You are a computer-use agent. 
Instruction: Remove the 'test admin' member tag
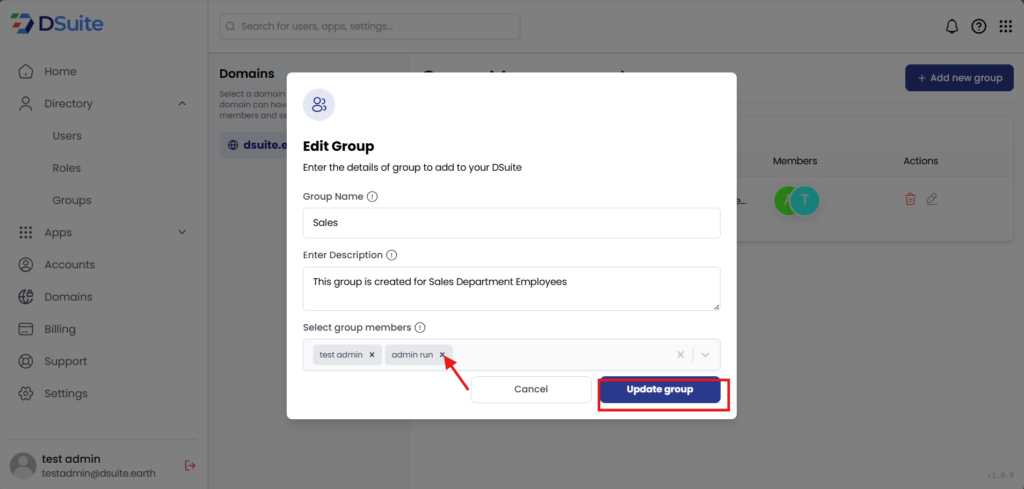(x=372, y=354)
